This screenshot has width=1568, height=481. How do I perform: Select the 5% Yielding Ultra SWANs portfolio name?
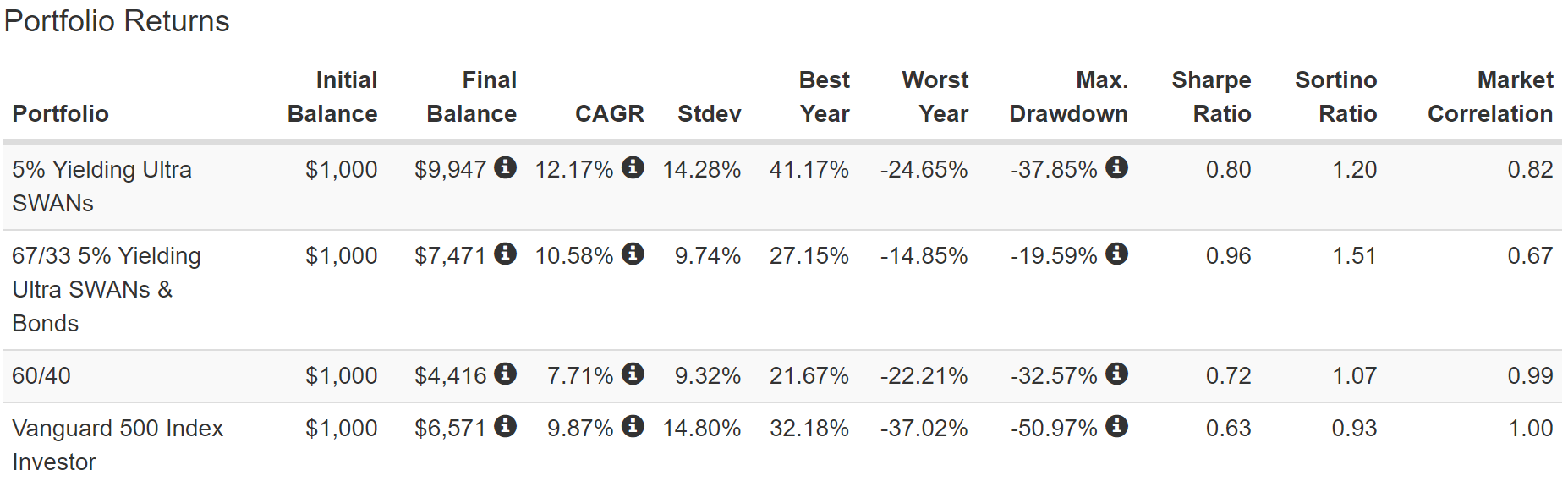point(101,186)
